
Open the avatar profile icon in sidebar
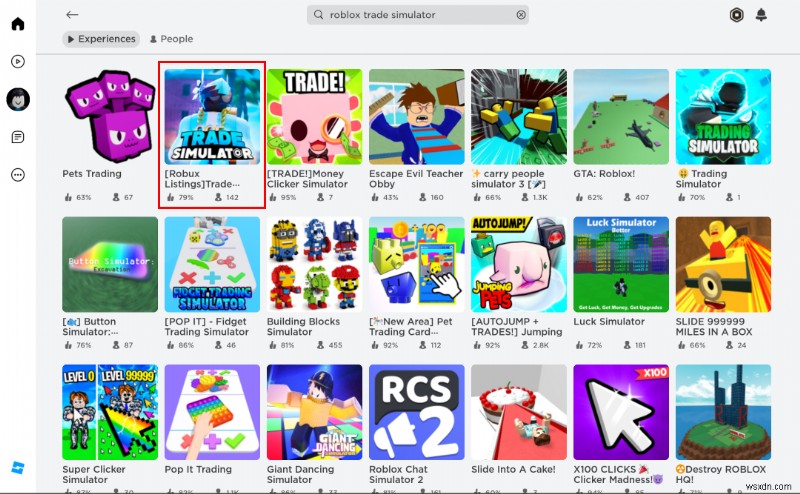pyautogui.click(x=18, y=99)
